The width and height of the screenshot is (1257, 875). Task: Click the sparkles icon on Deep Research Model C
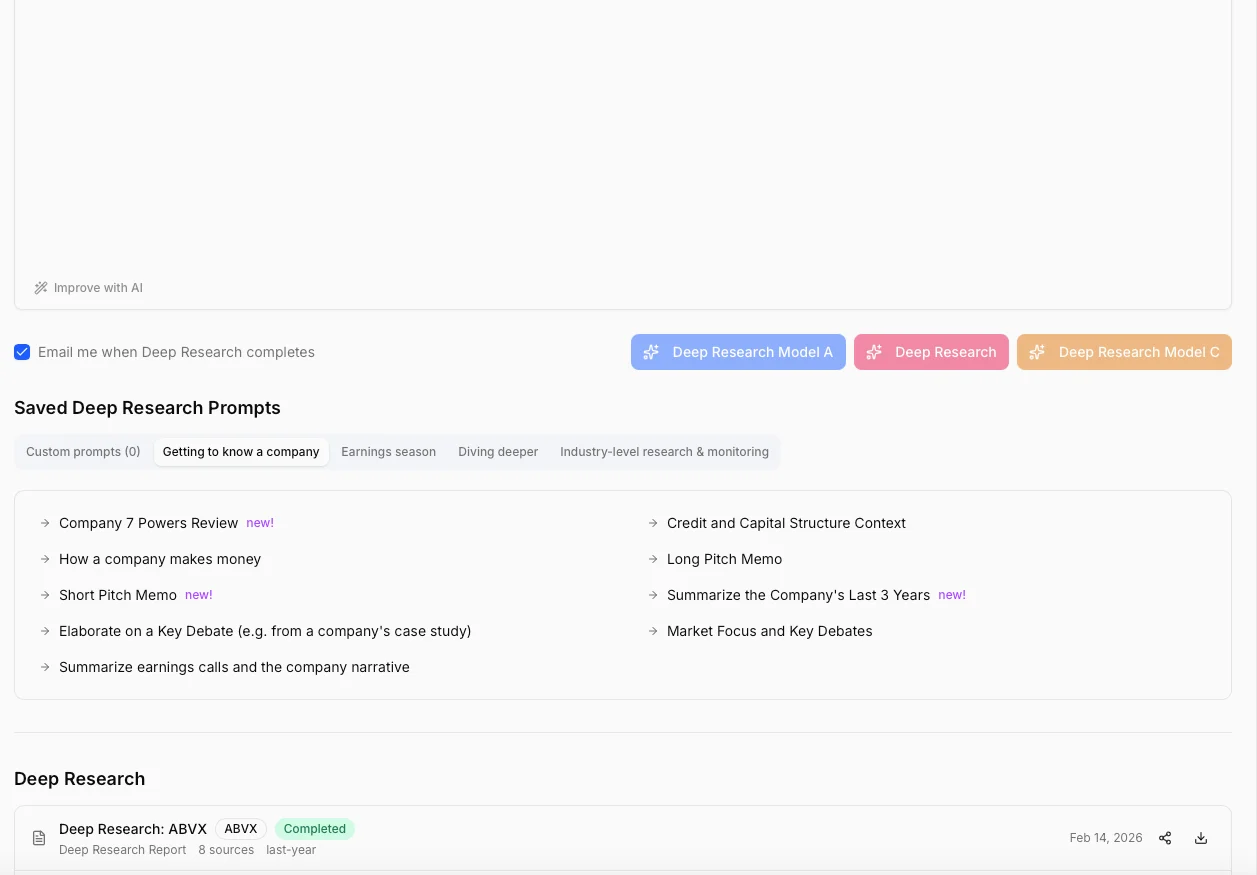1037,352
